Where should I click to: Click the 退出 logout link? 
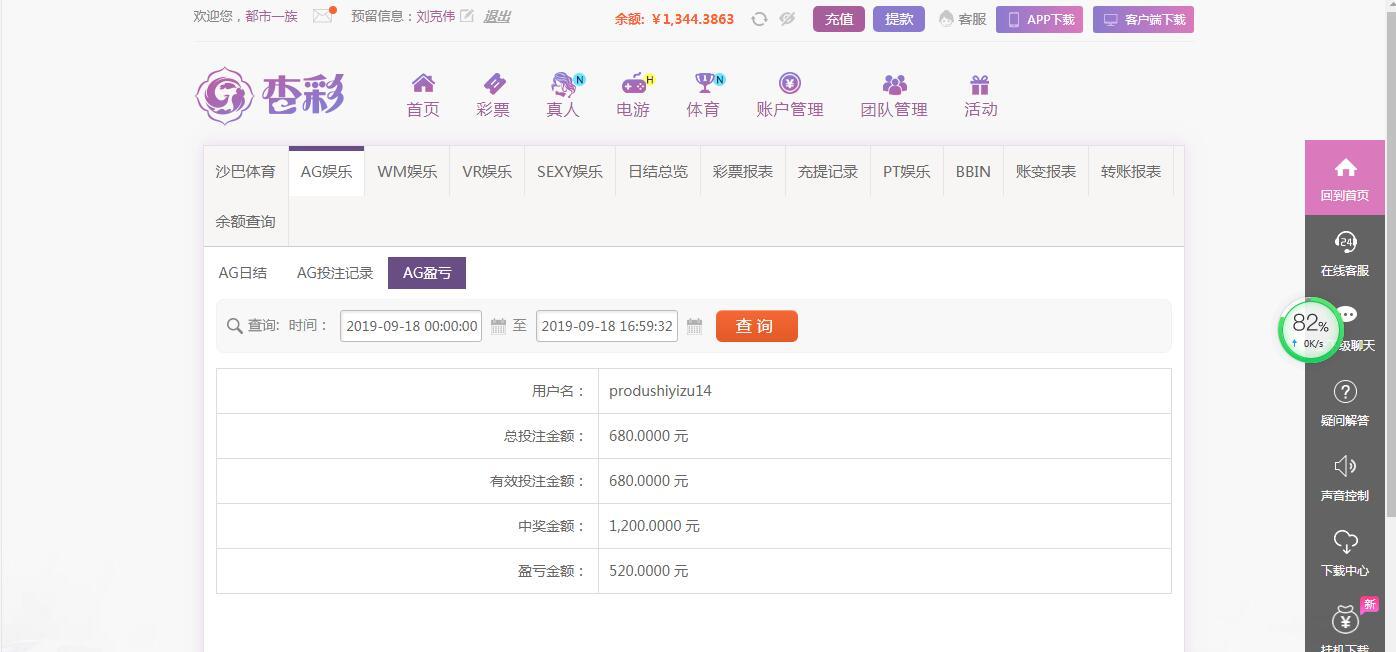tap(503, 17)
